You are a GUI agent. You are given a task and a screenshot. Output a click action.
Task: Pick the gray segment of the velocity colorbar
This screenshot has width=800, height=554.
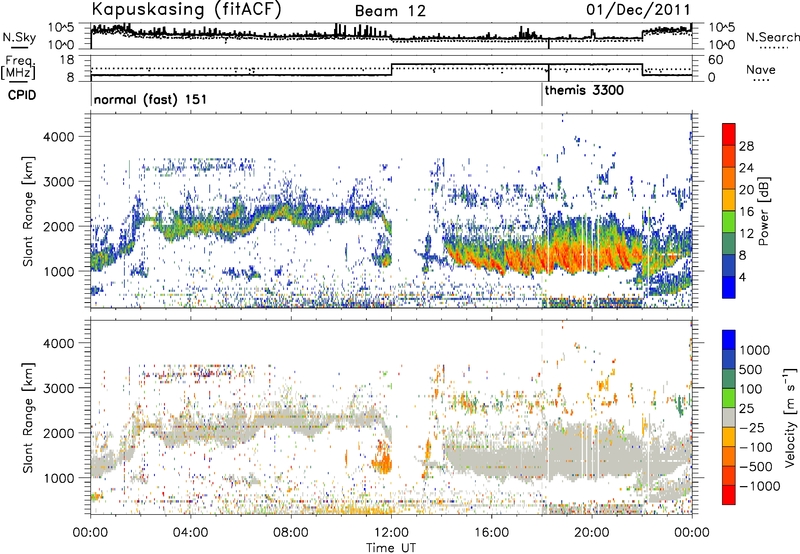click(729, 417)
